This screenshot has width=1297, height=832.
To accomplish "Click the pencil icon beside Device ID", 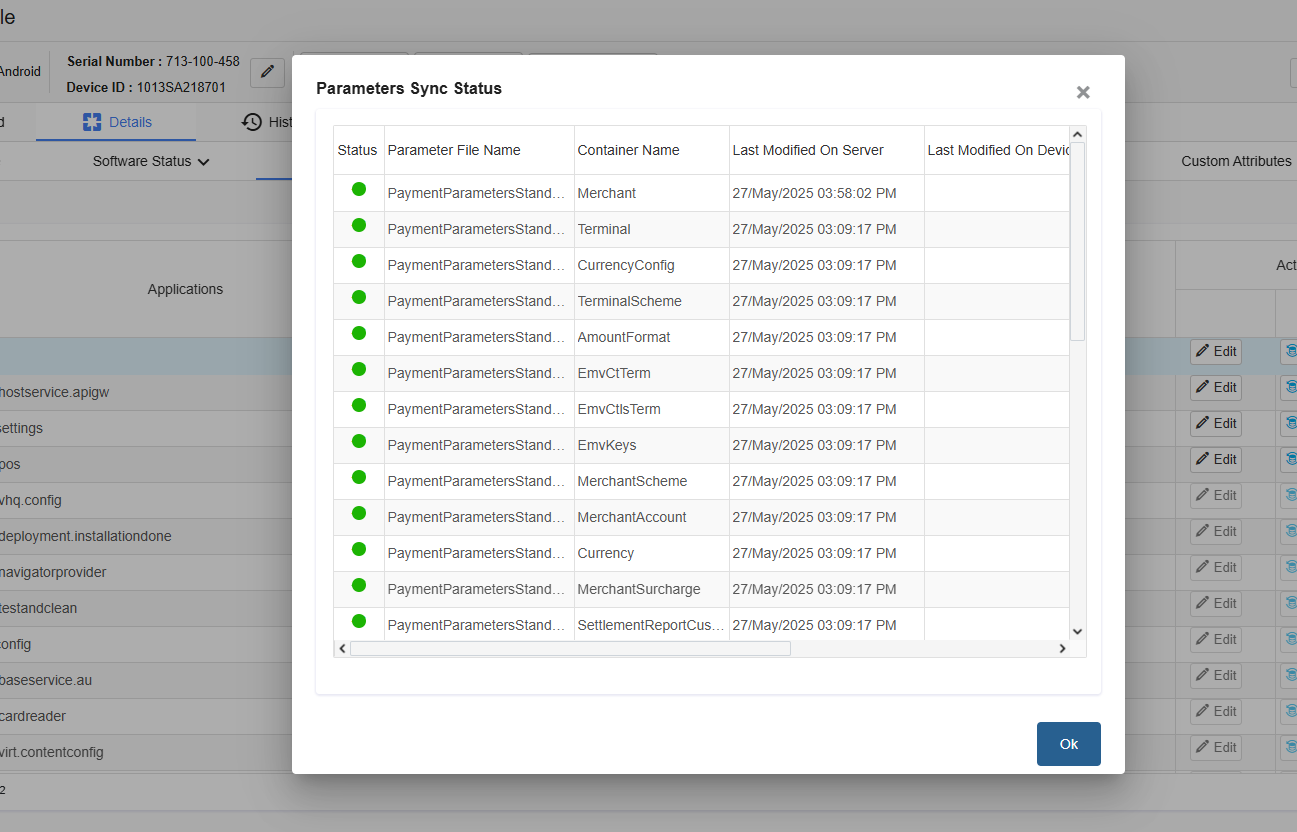I will pyautogui.click(x=267, y=72).
